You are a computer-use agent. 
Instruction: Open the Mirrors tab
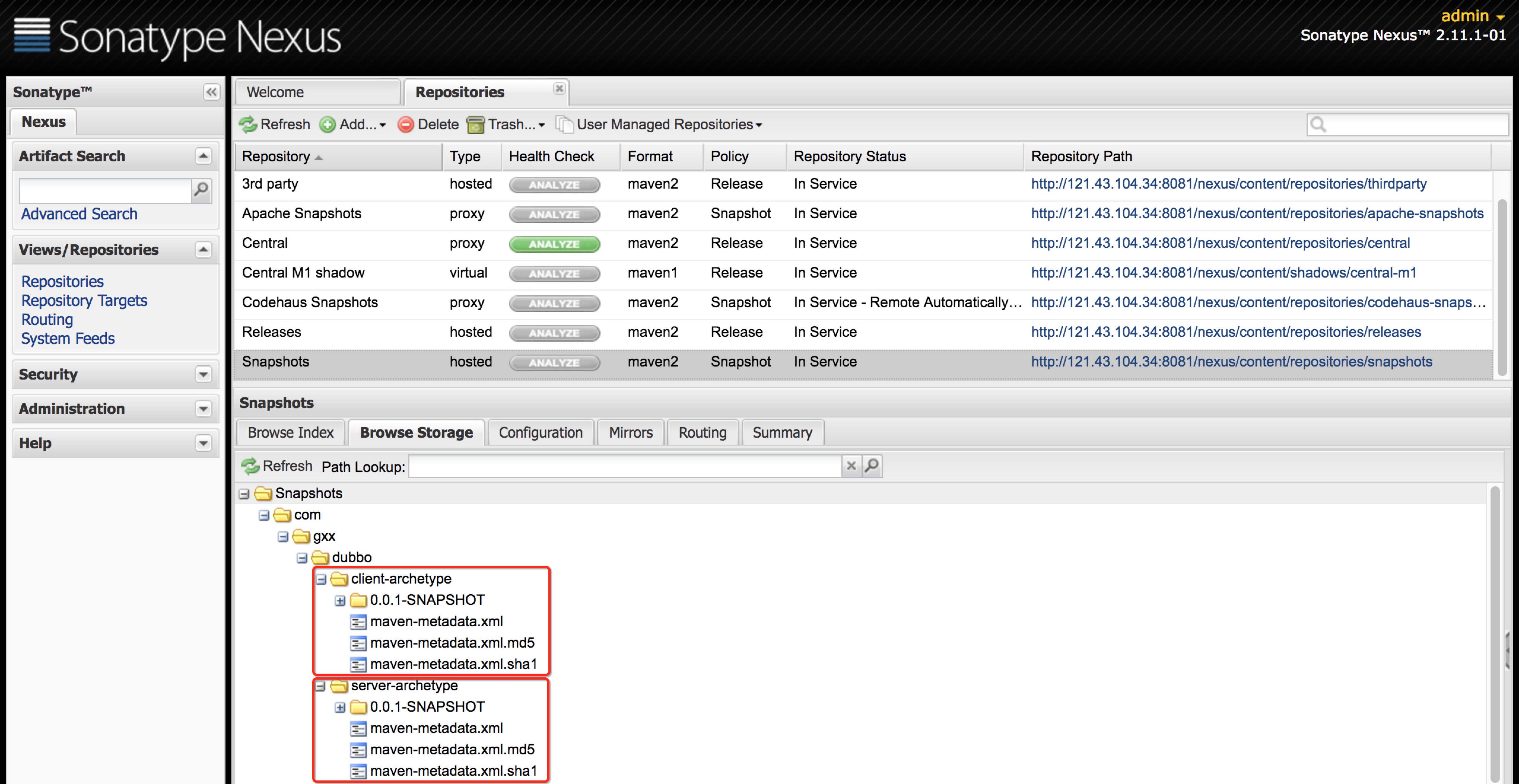coord(630,432)
